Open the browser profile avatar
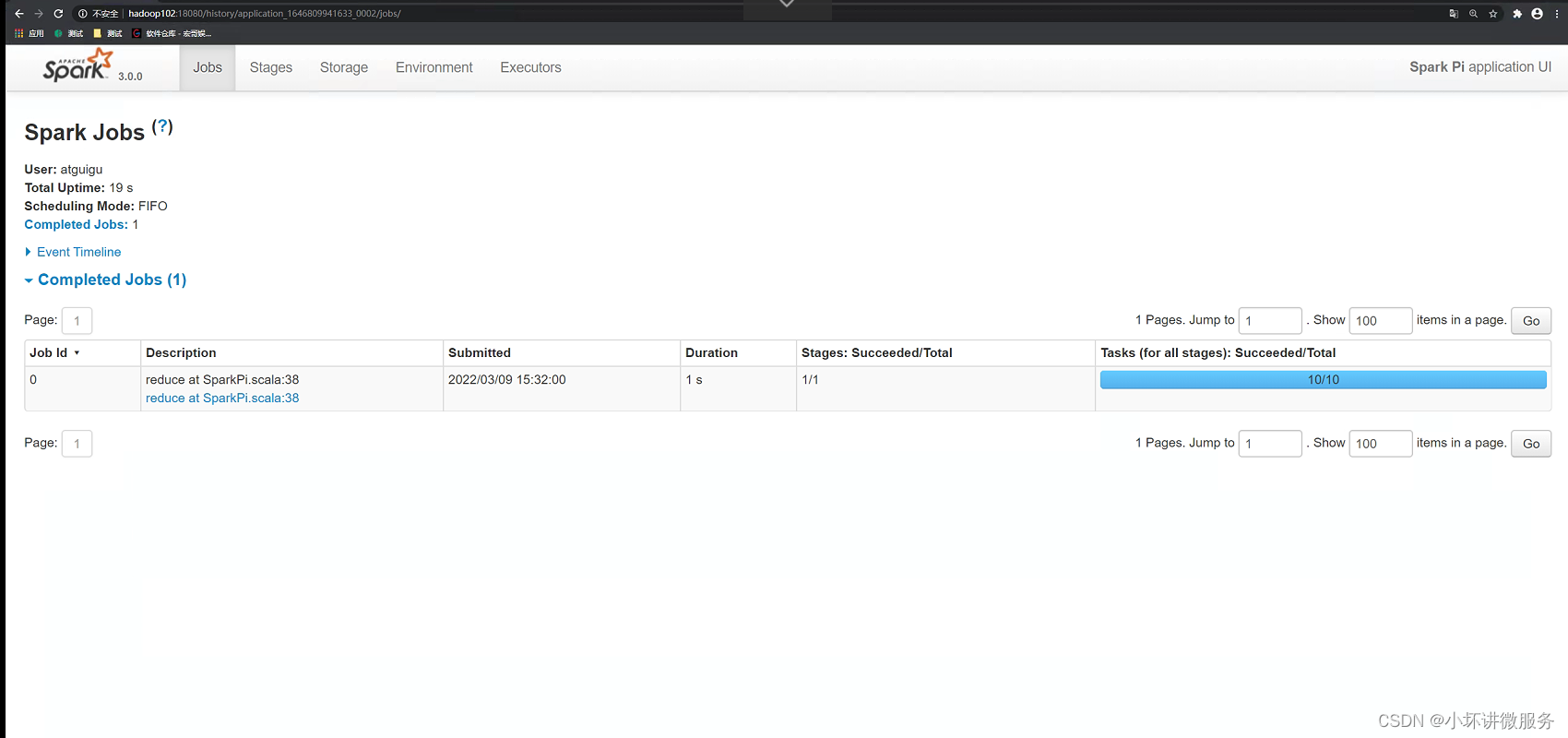The image size is (1568, 738). pos(1537,14)
